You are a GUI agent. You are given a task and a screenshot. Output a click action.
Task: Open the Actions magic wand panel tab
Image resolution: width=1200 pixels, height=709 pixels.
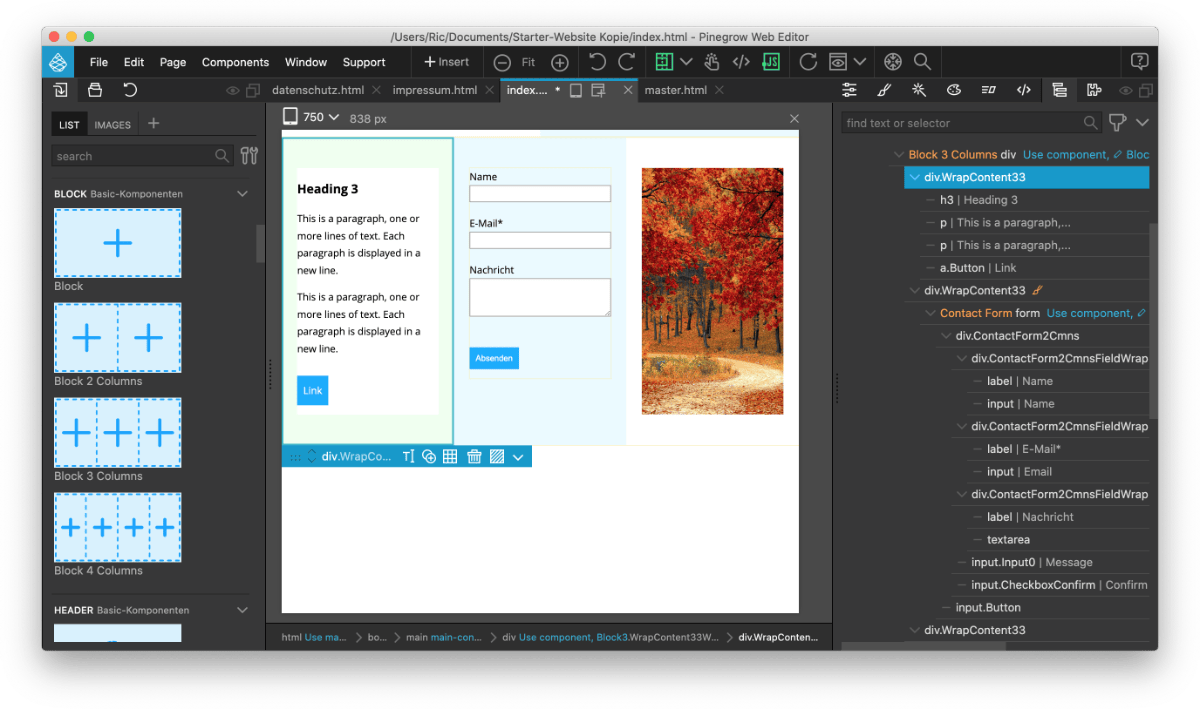(x=919, y=90)
